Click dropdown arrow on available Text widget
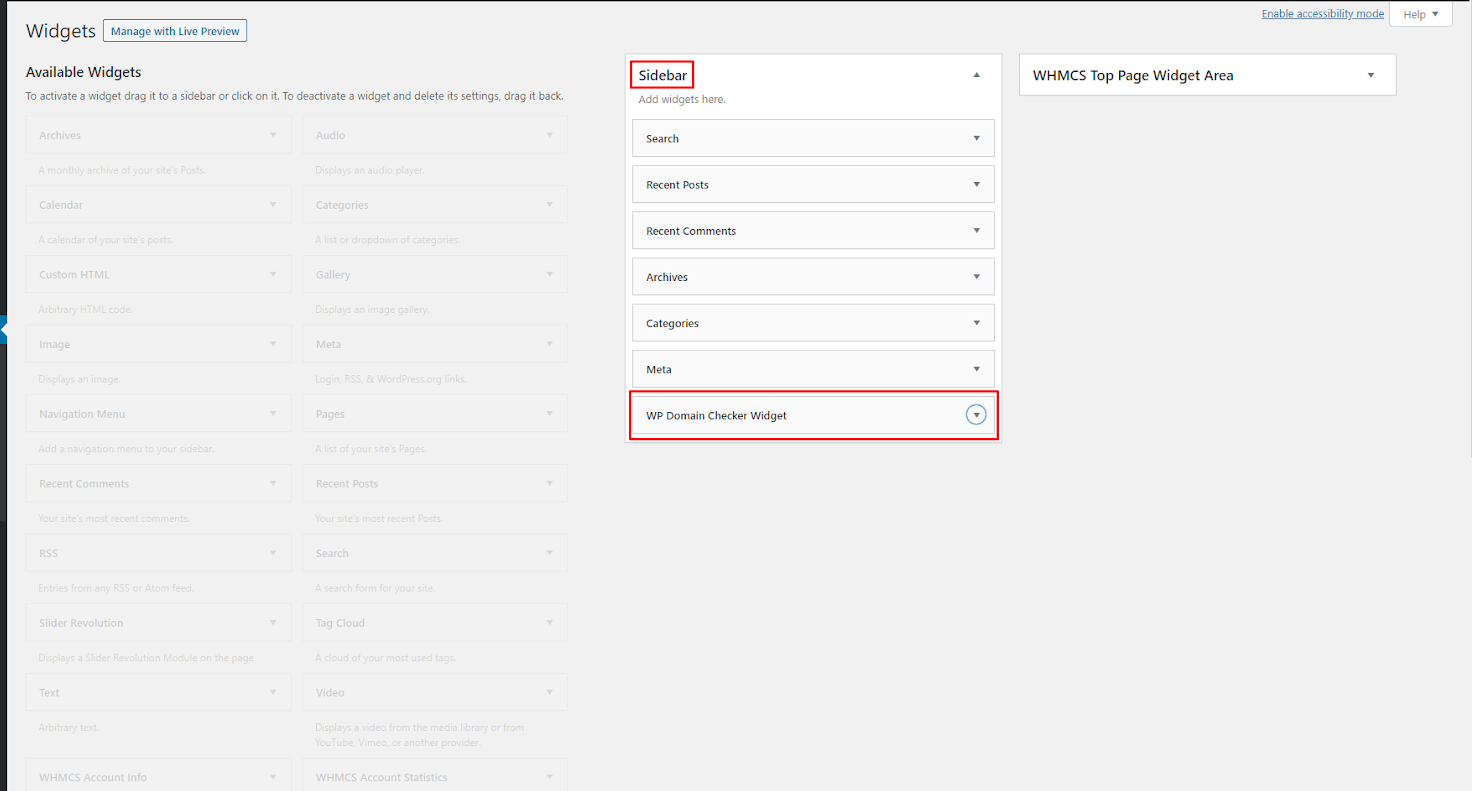1472x791 pixels. tap(273, 692)
